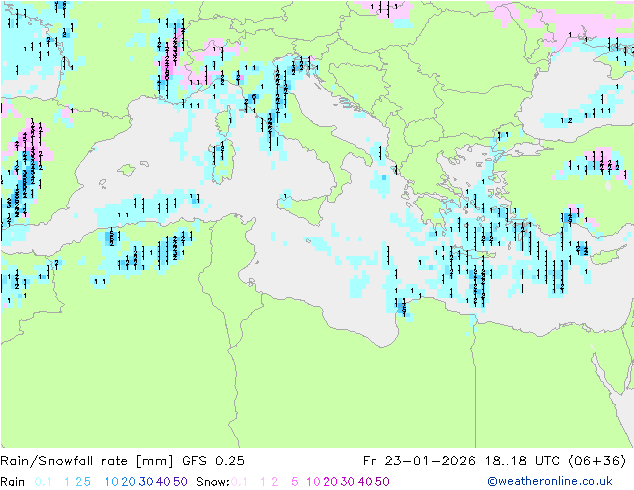Viewport: 634px width, 490px height.
Task: Click the snow legend value 50
Action: point(382,482)
